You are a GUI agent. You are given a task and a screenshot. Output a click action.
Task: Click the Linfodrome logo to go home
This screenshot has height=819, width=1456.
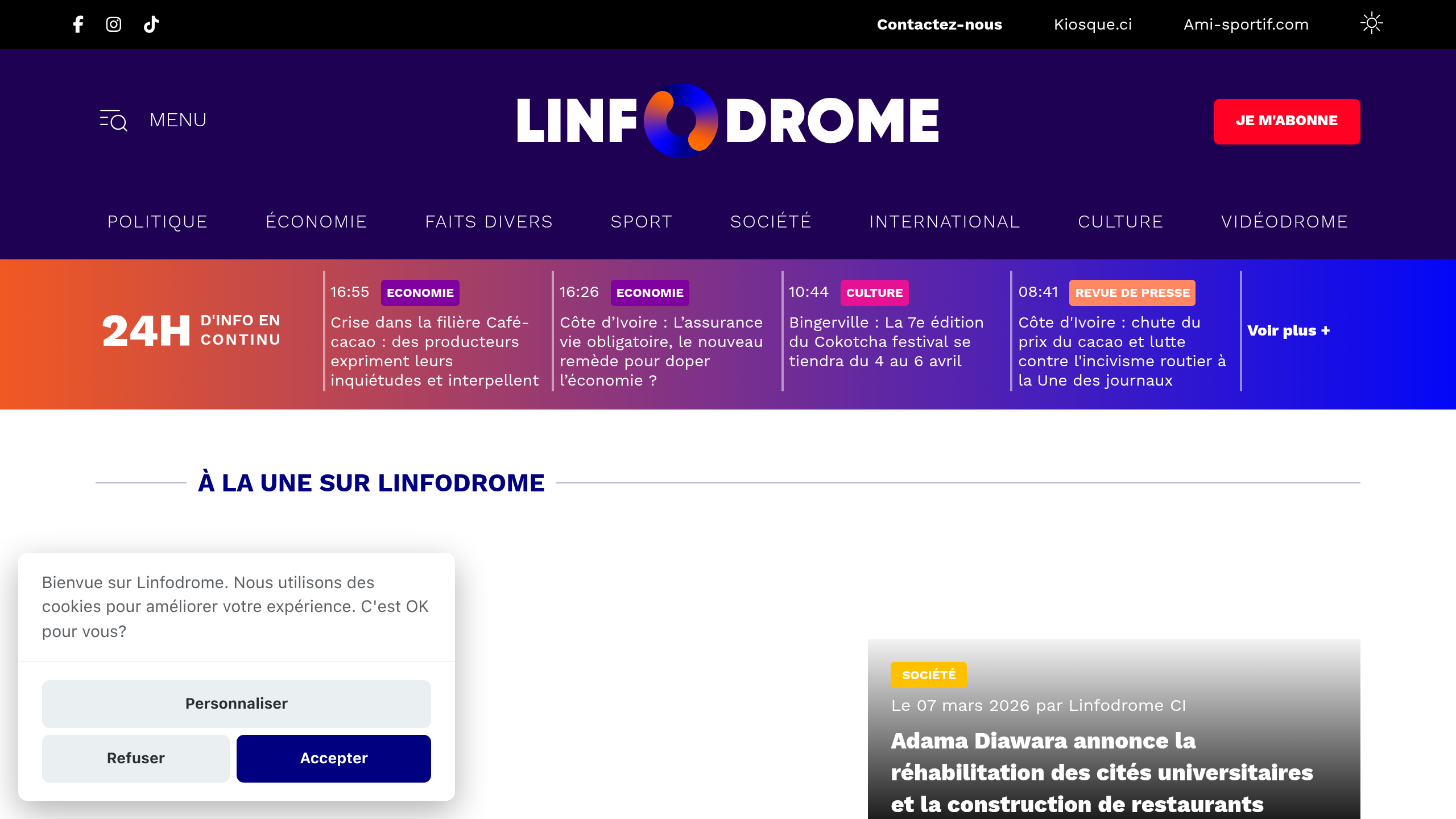coord(728,120)
